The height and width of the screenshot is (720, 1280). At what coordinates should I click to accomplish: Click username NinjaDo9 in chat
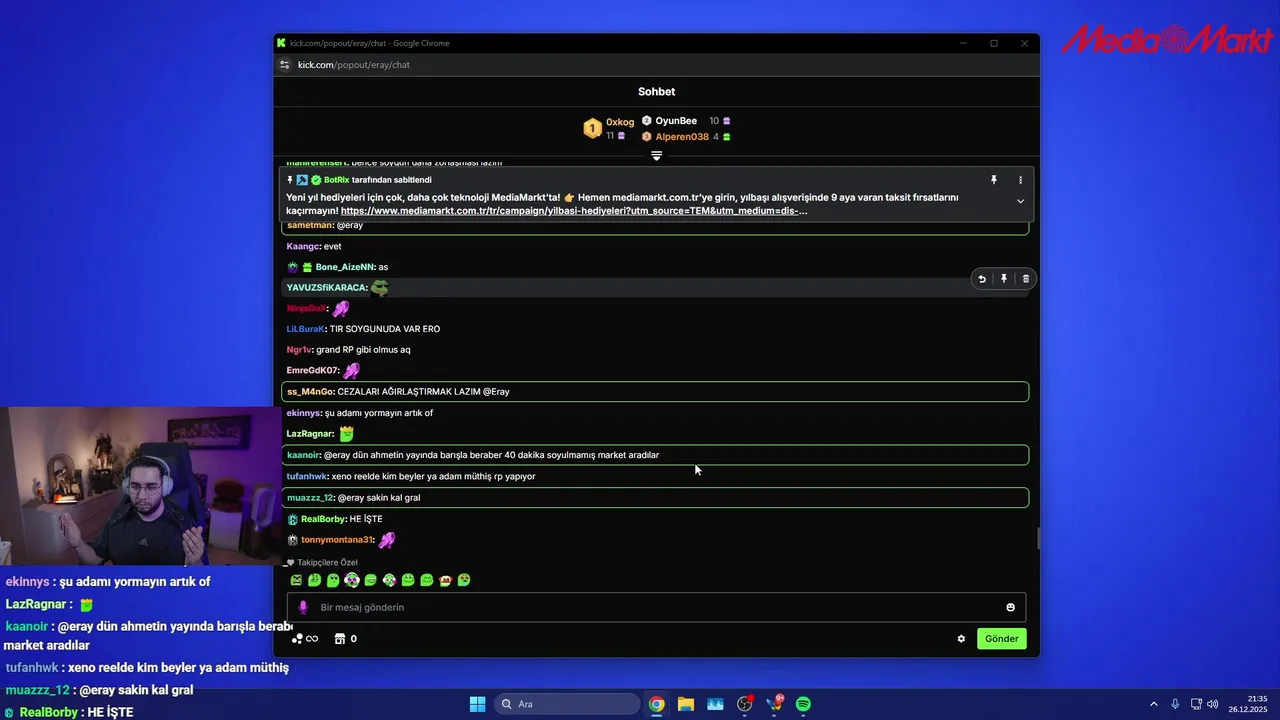[x=307, y=308]
